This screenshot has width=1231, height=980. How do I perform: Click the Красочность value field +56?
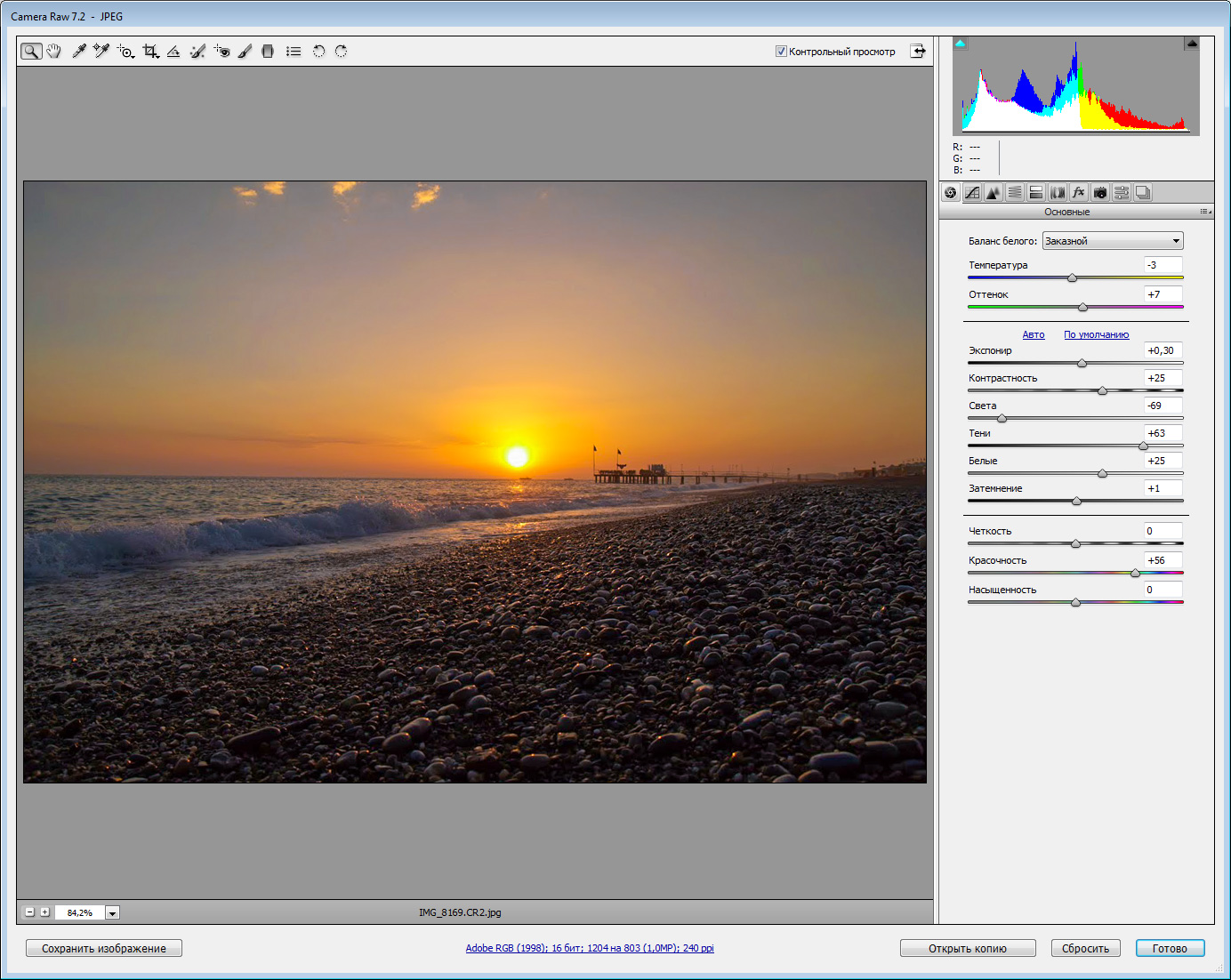[x=1163, y=560]
